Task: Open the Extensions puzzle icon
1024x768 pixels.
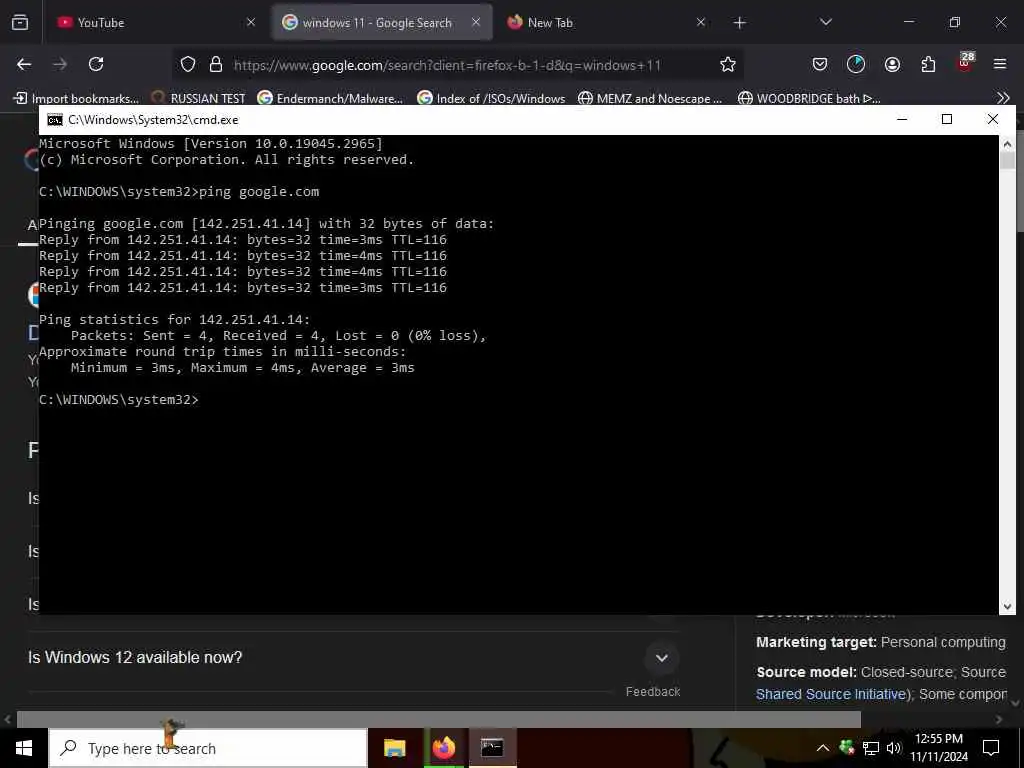Action: tap(928, 64)
